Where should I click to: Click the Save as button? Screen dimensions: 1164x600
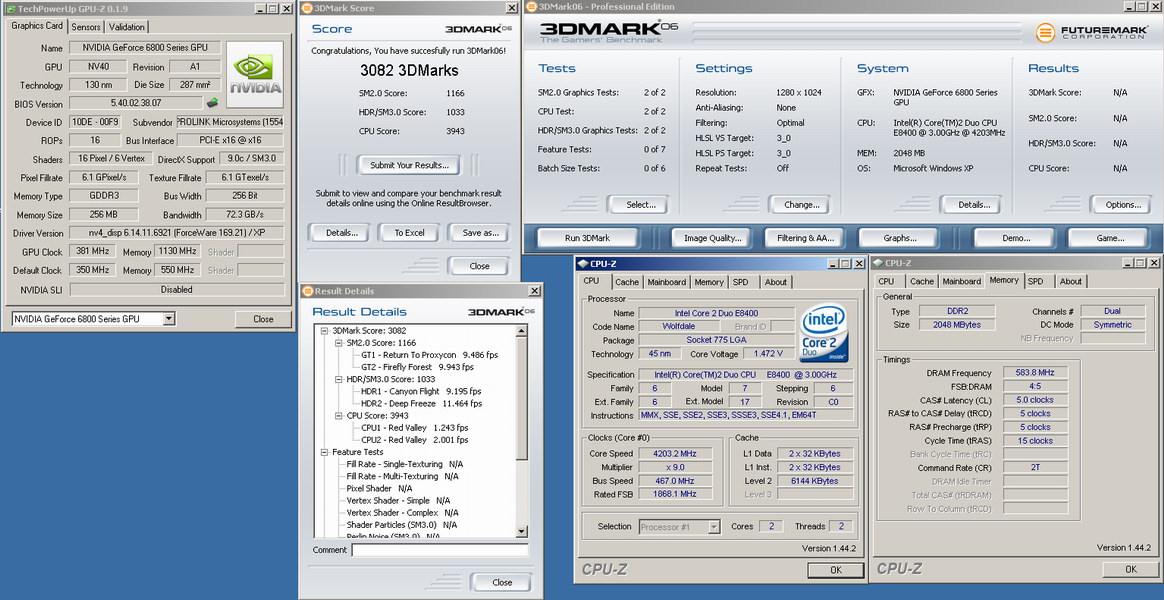pyautogui.click(x=480, y=232)
